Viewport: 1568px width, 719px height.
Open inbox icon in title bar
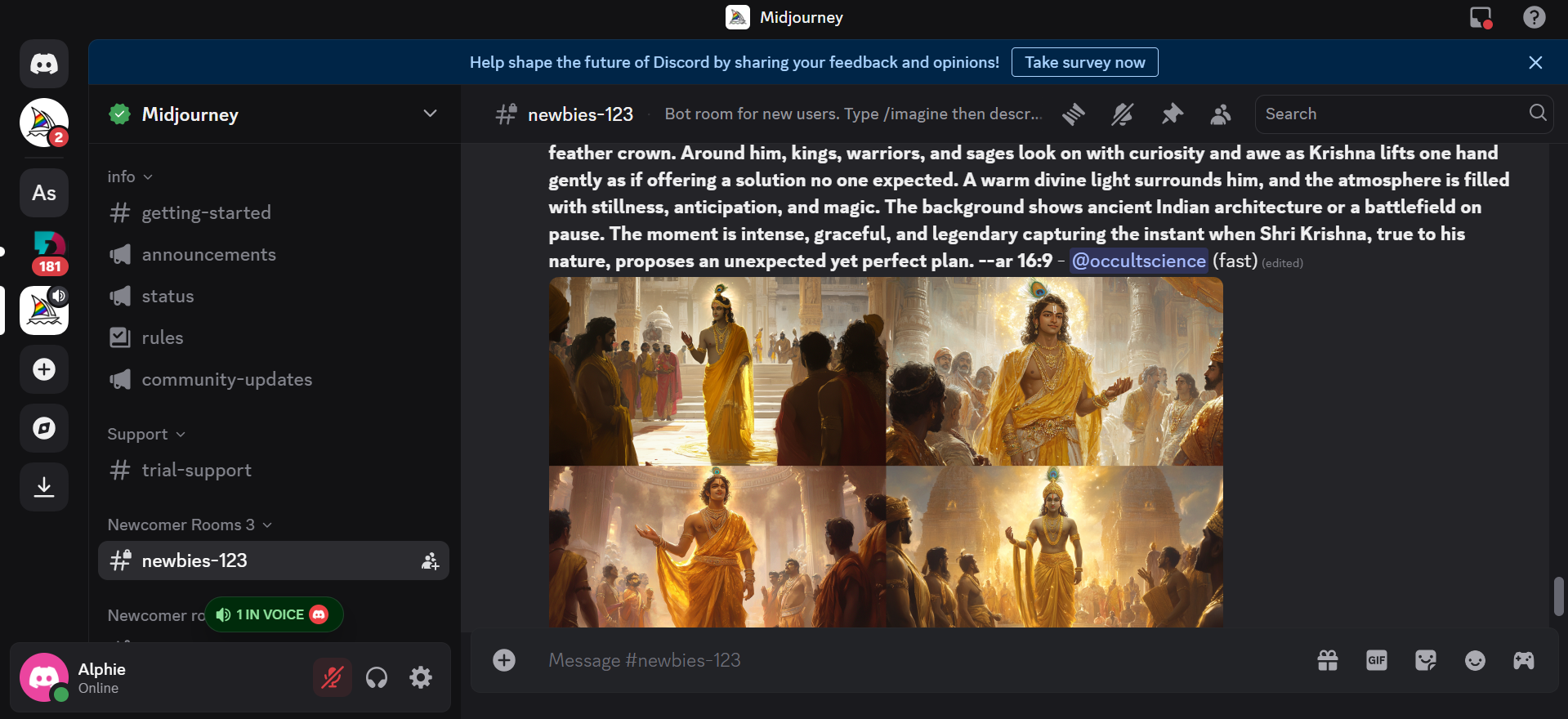tap(1481, 17)
